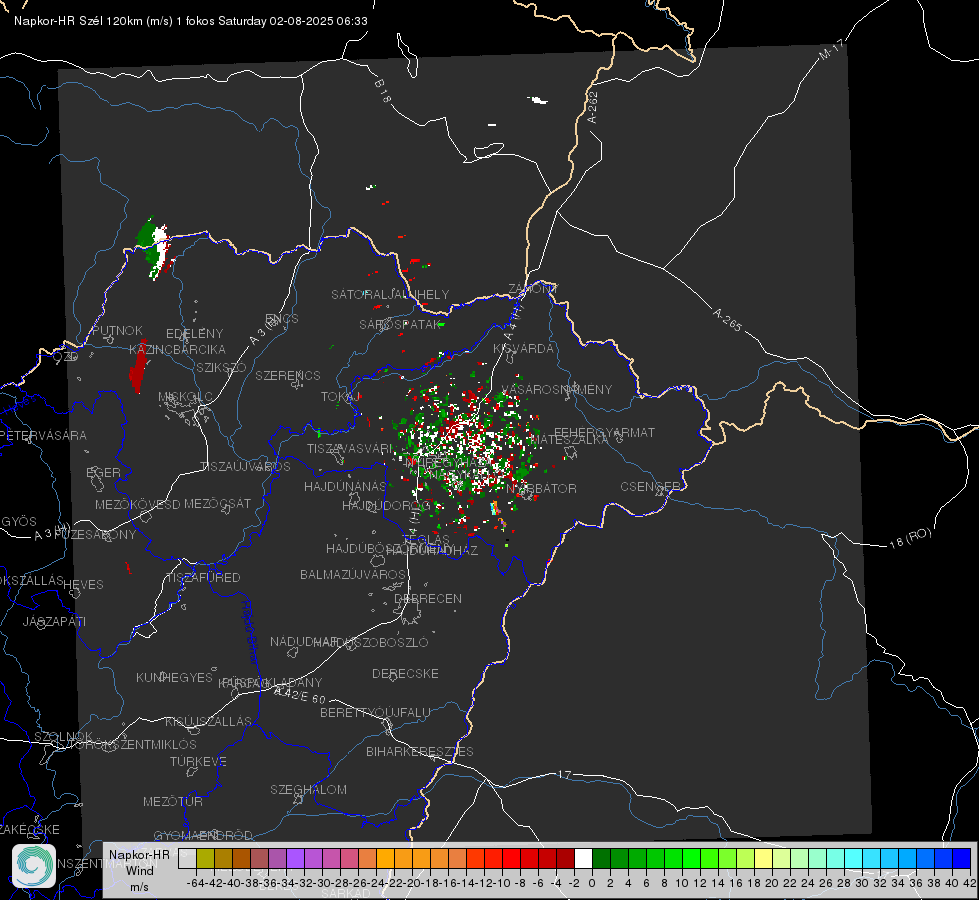Image resolution: width=979 pixels, height=900 pixels.
Task: Click the MEZŐTÚR label
Action: click(x=173, y=801)
